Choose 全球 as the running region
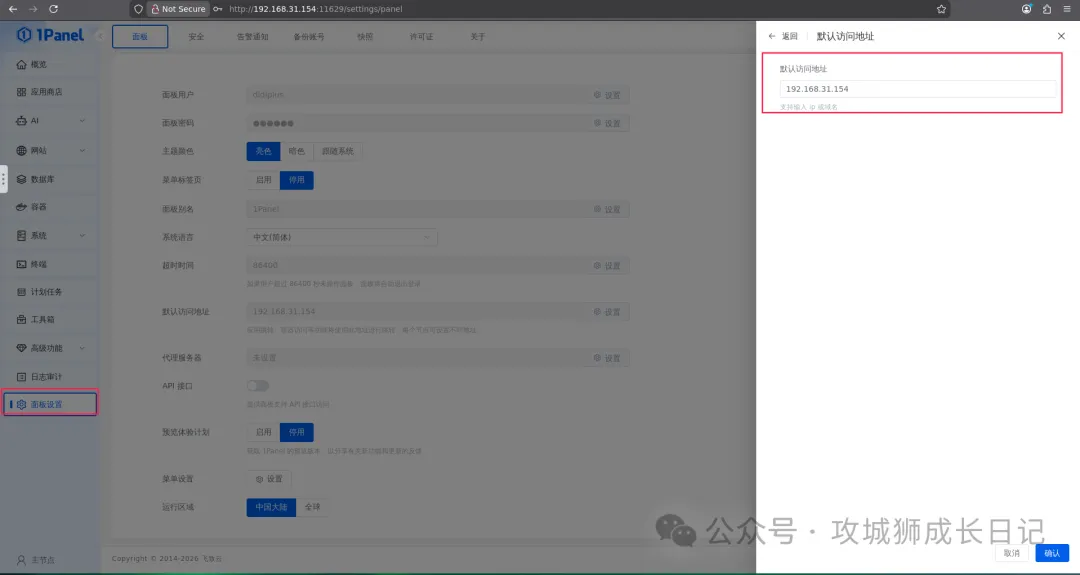The height and width of the screenshot is (575, 1080). (312, 507)
